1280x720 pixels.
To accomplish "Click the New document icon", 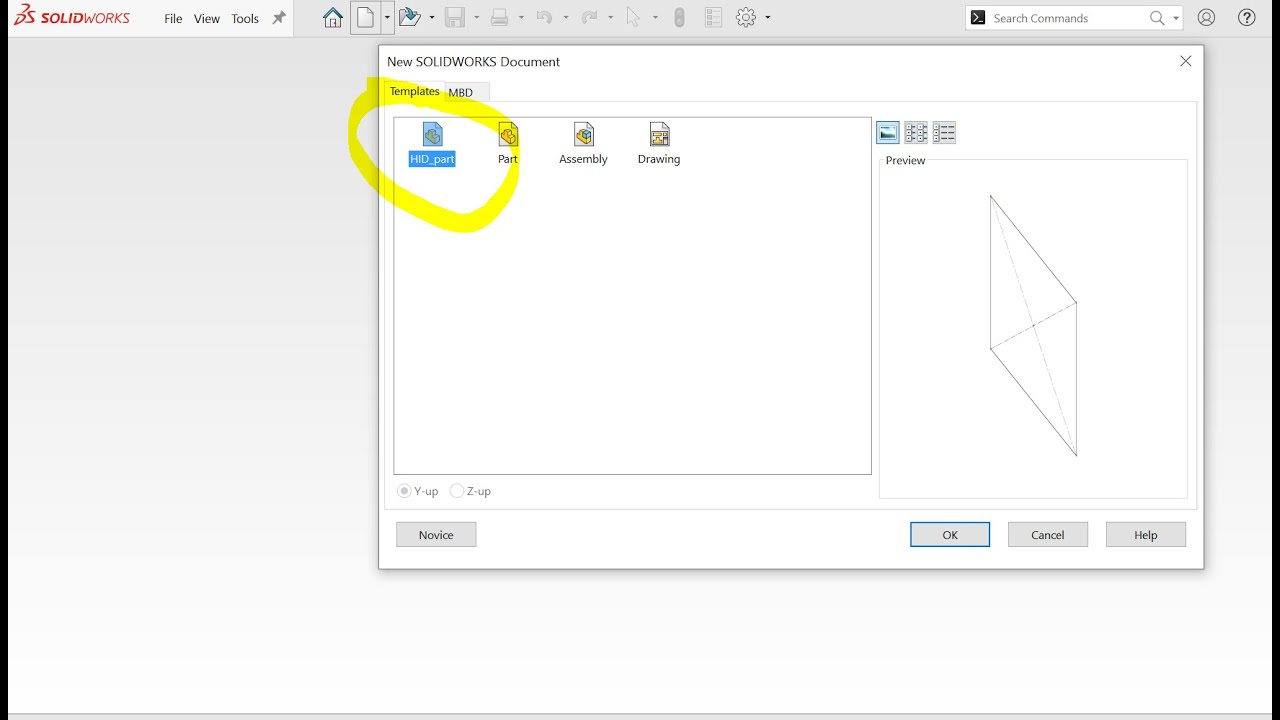I will pyautogui.click(x=366, y=18).
